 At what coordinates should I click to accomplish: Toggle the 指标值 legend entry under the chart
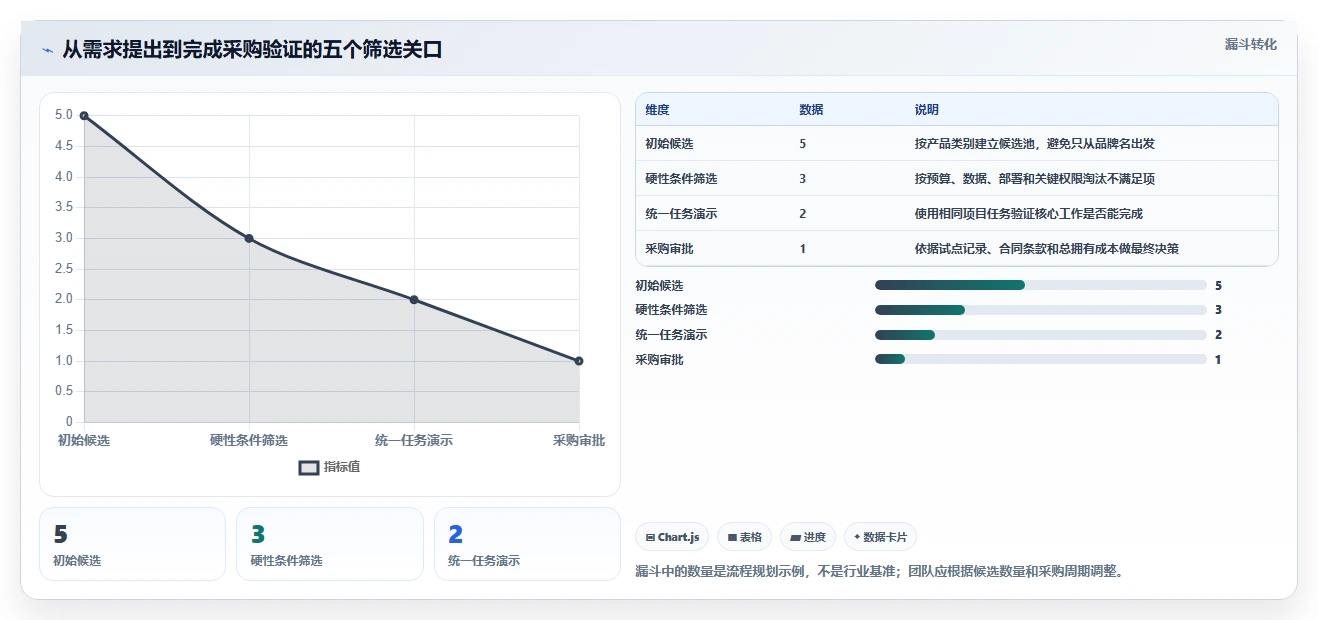(329, 467)
